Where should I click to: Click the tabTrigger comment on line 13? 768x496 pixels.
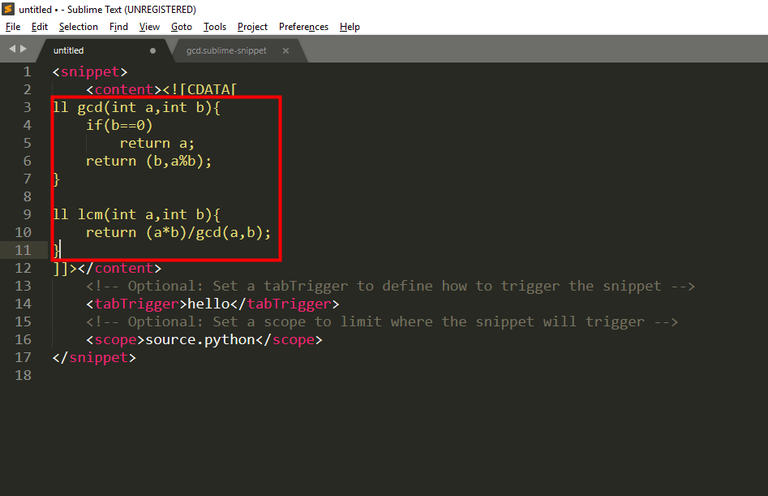point(390,286)
